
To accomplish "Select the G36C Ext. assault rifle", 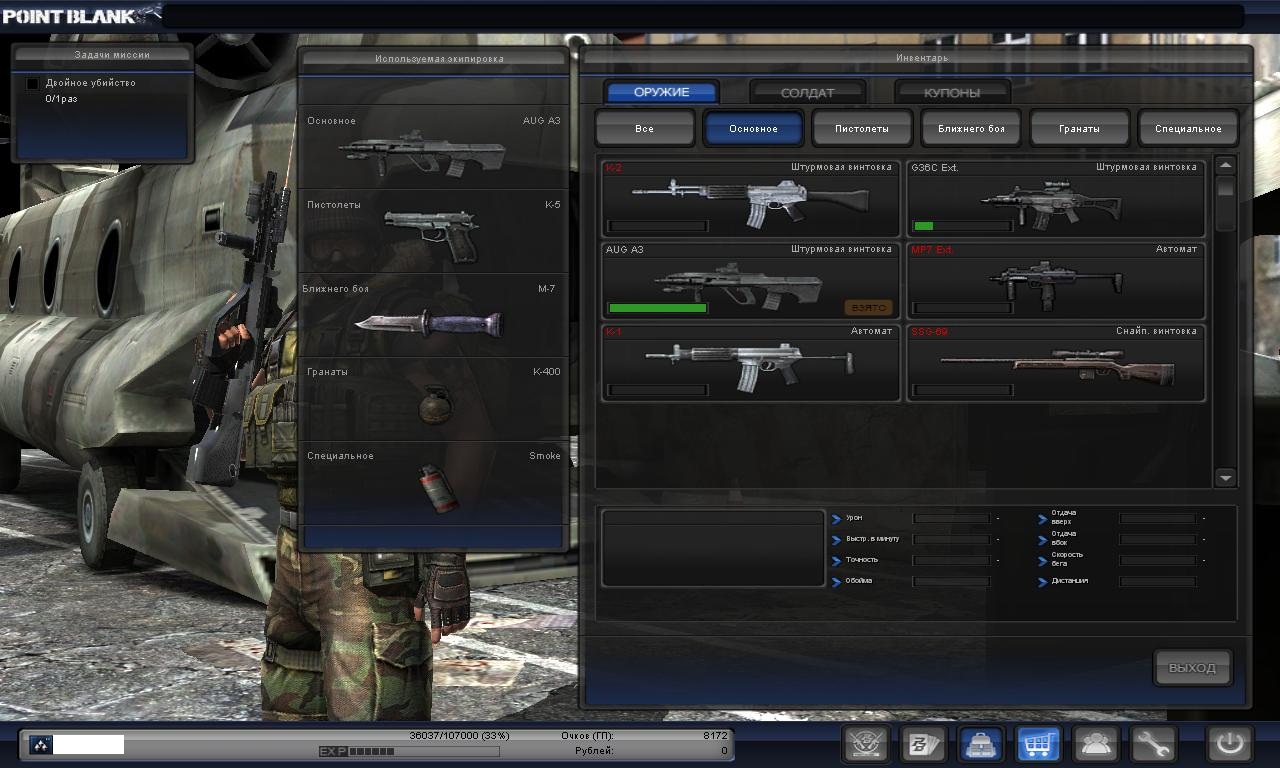I will pyautogui.click(x=1055, y=199).
